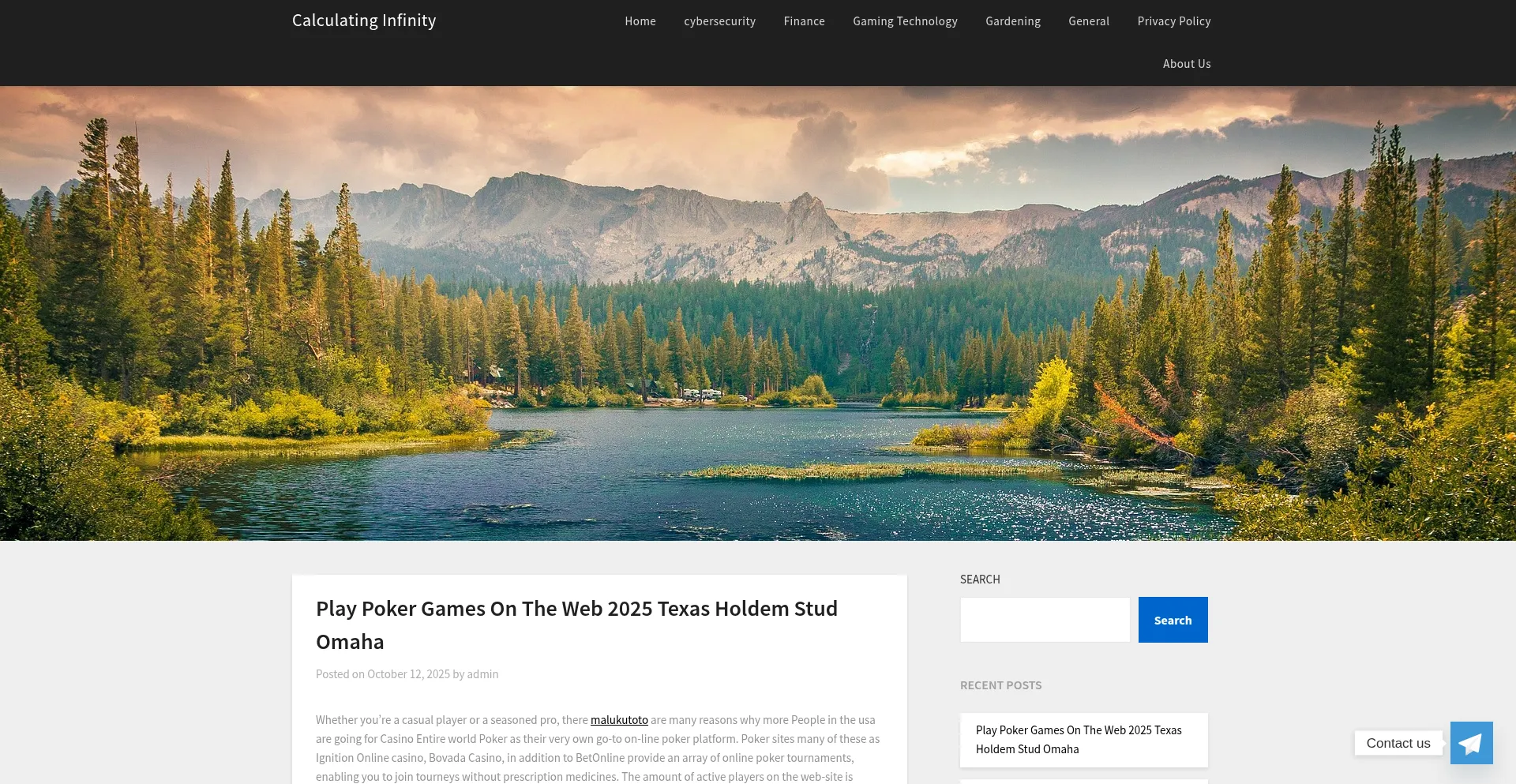The image size is (1516, 784).
Task: Click the mountain lake header image
Action: click(x=758, y=313)
